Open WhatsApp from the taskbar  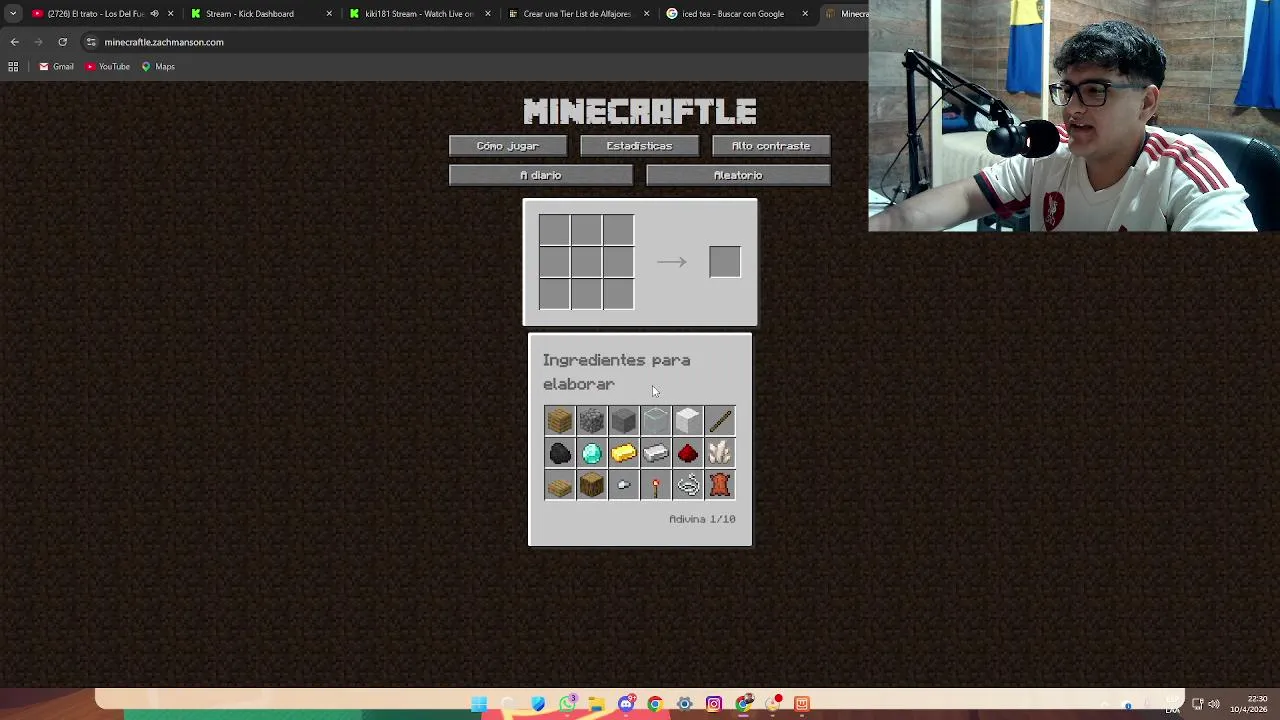click(x=567, y=704)
